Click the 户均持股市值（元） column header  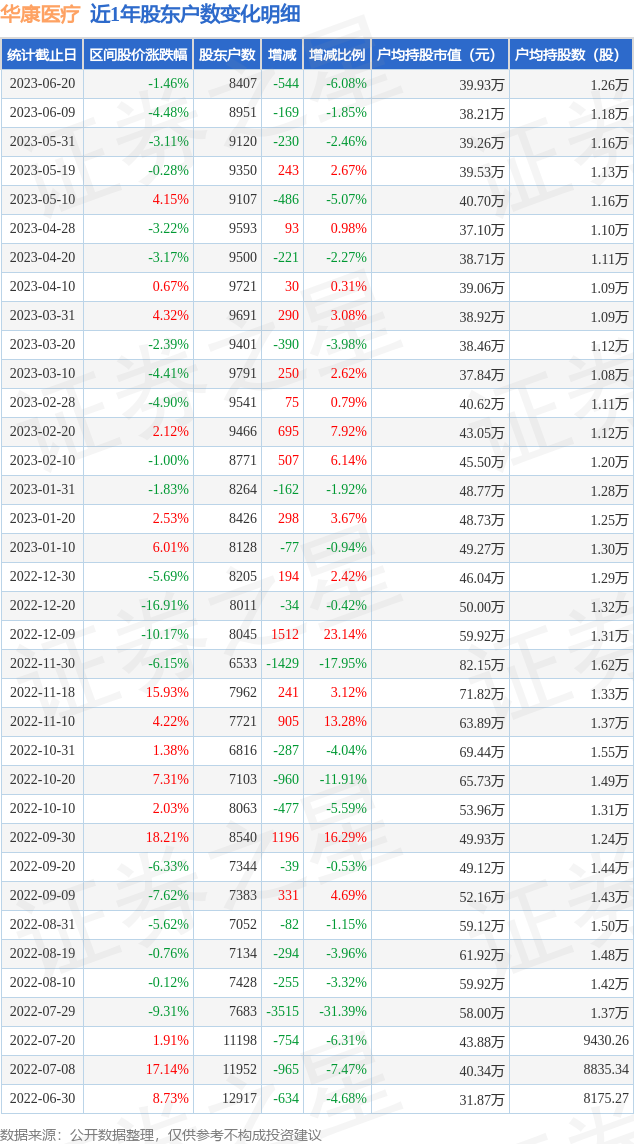click(x=440, y=55)
